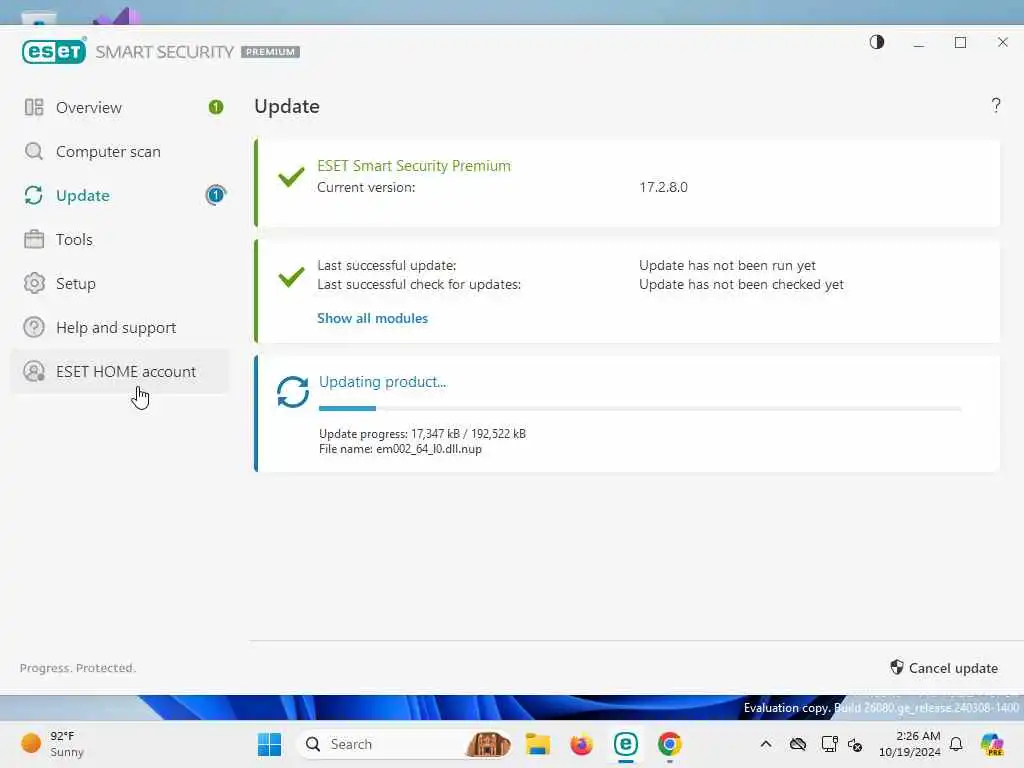Click the Setup gear icon
This screenshot has width=1024, height=768.
pos(34,283)
